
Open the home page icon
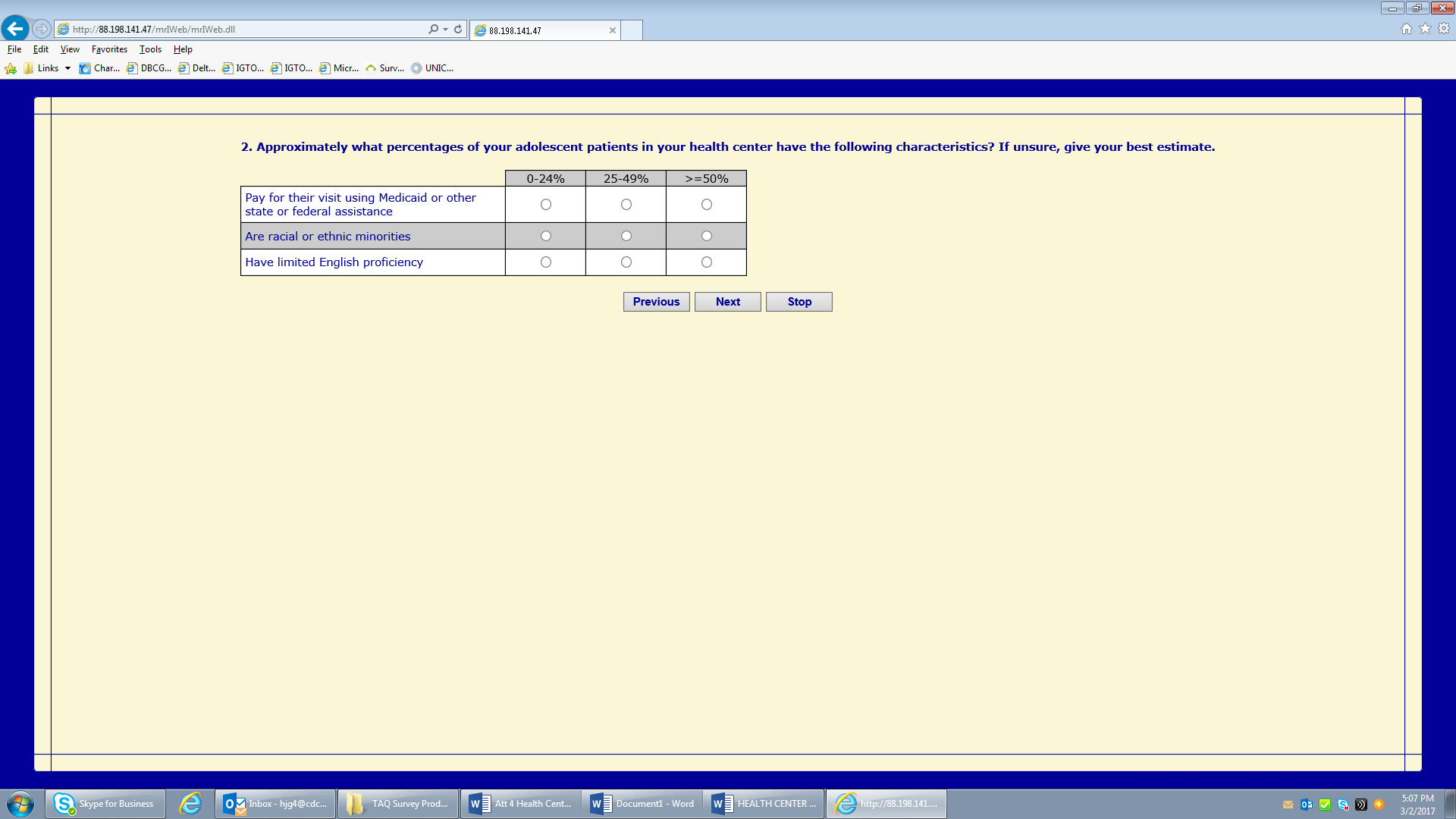click(x=1407, y=29)
